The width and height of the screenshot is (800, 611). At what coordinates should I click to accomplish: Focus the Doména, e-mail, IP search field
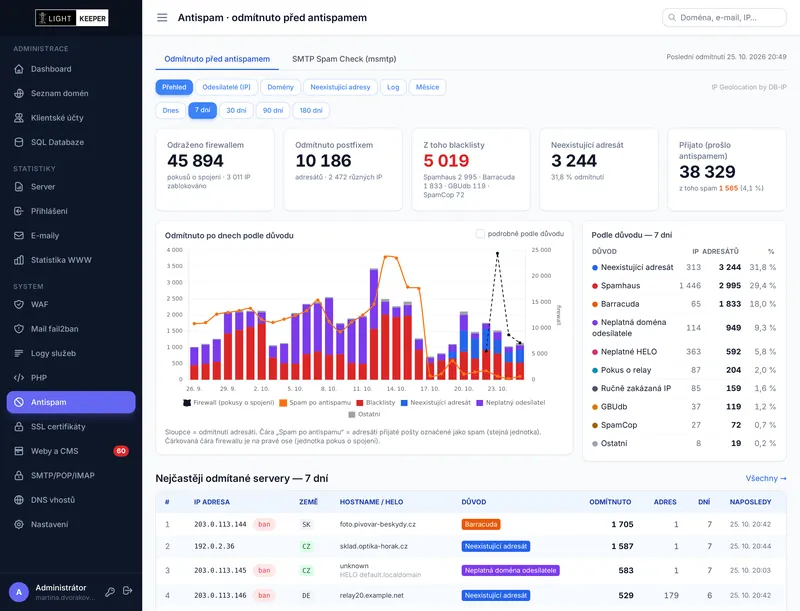724,17
